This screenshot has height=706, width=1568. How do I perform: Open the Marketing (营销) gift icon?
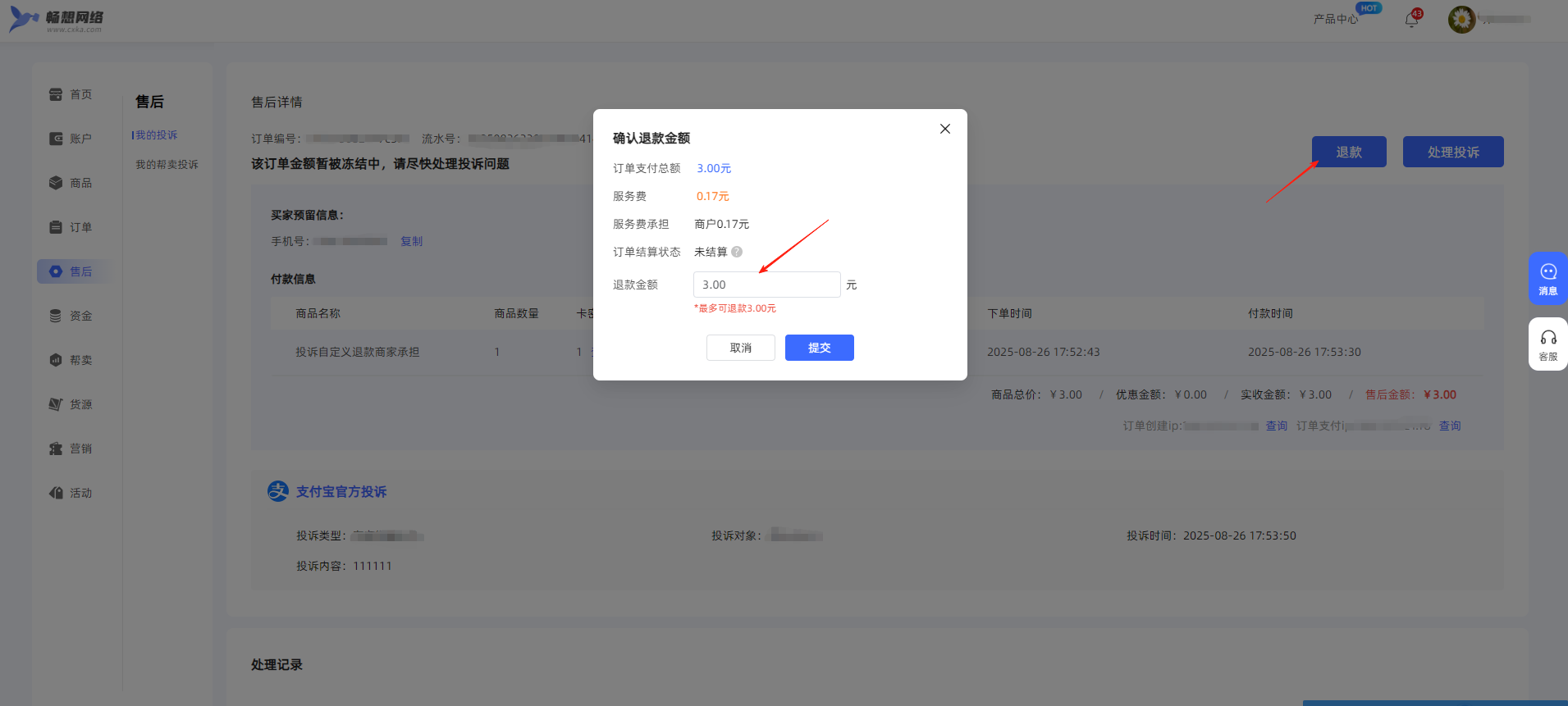[56, 449]
